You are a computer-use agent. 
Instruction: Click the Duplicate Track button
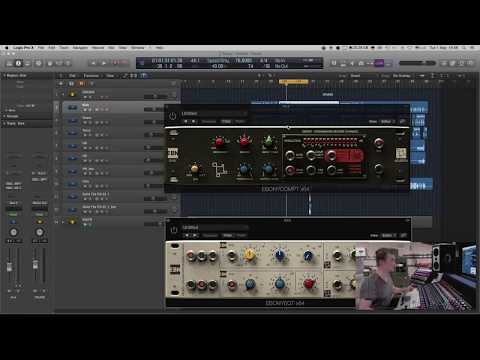[x=71, y=83]
